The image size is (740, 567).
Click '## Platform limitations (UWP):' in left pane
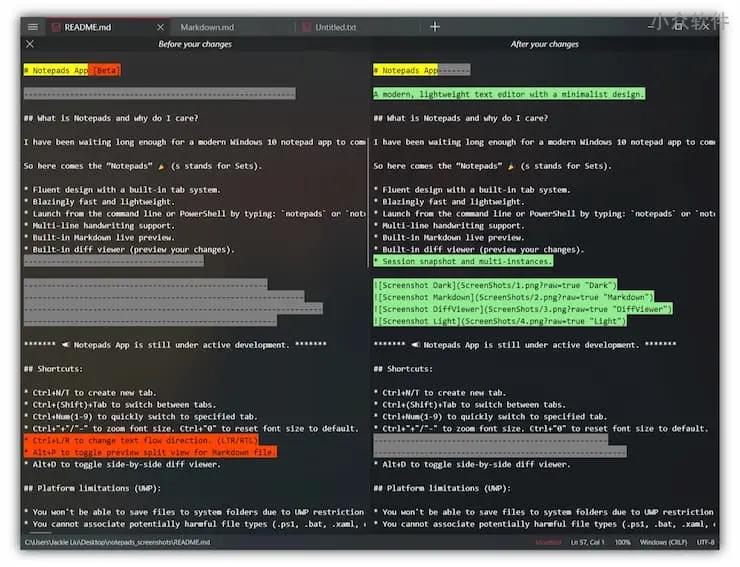(x=92, y=488)
